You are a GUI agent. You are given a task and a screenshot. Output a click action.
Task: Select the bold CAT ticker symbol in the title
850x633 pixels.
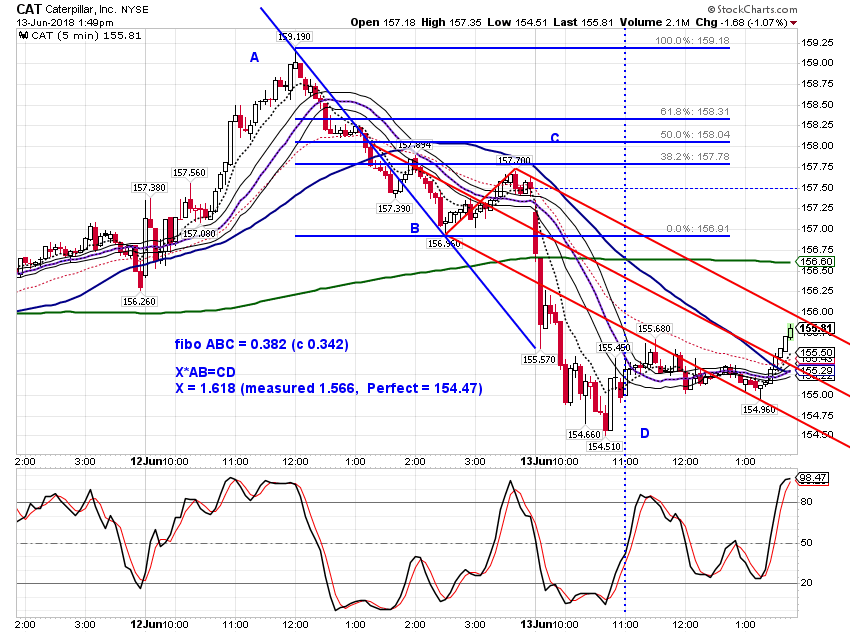pos(29,9)
